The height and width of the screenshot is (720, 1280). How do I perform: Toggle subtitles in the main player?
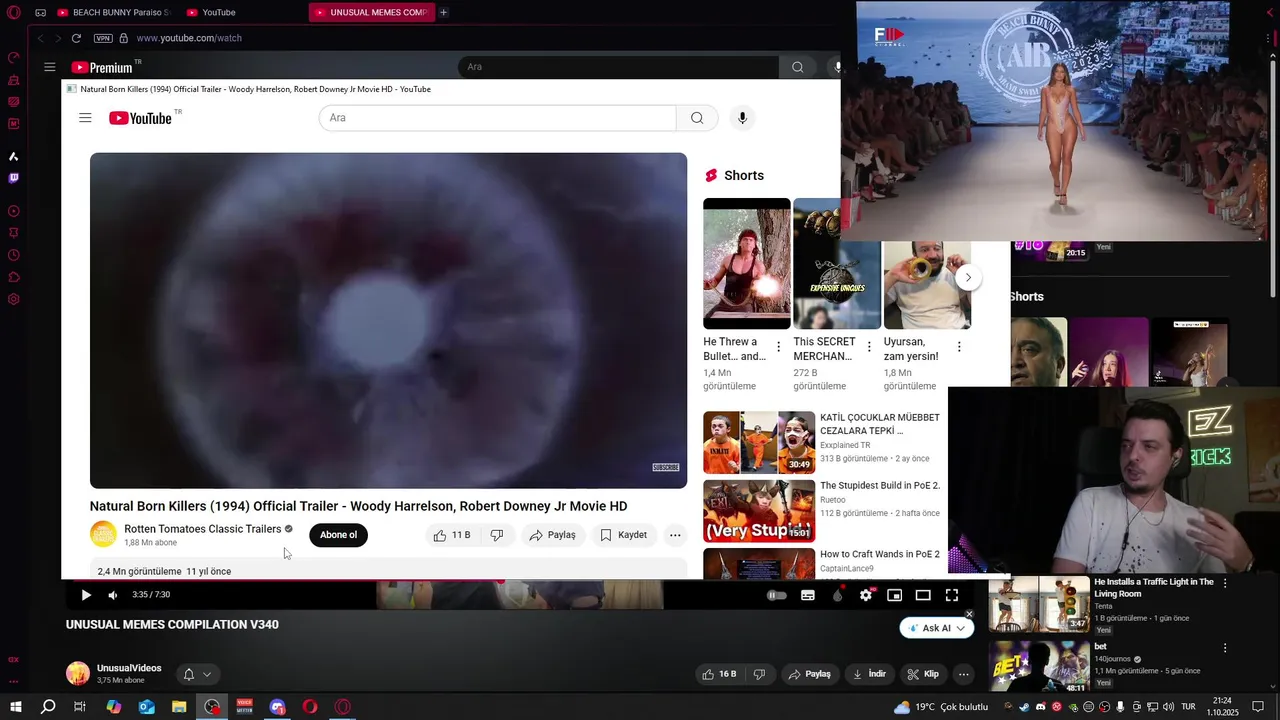(808, 595)
